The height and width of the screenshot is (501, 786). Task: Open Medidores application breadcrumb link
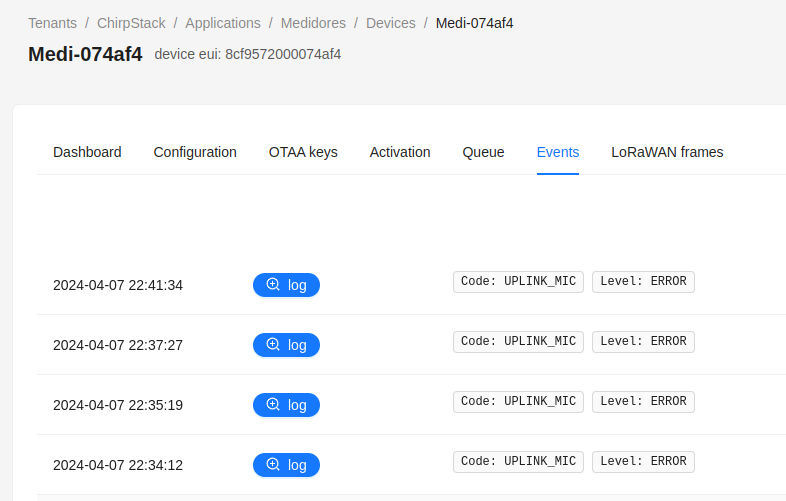(x=313, y=23)
